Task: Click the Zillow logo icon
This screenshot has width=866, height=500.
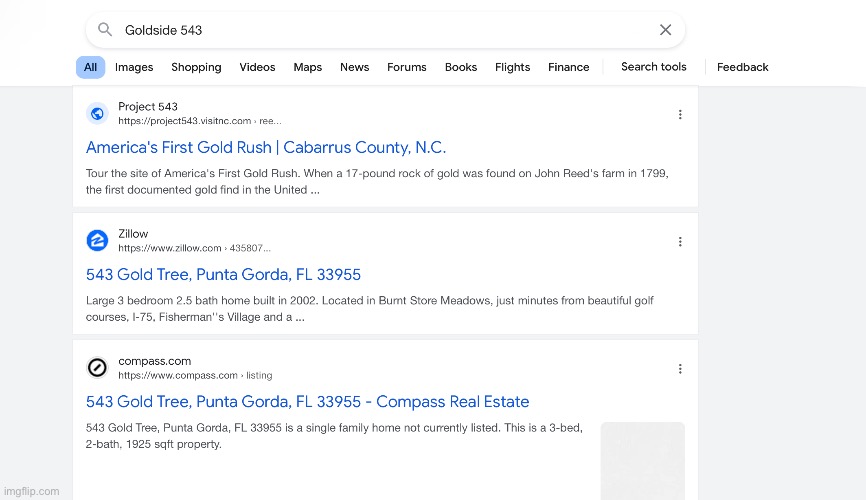Action: pos(97,241)
